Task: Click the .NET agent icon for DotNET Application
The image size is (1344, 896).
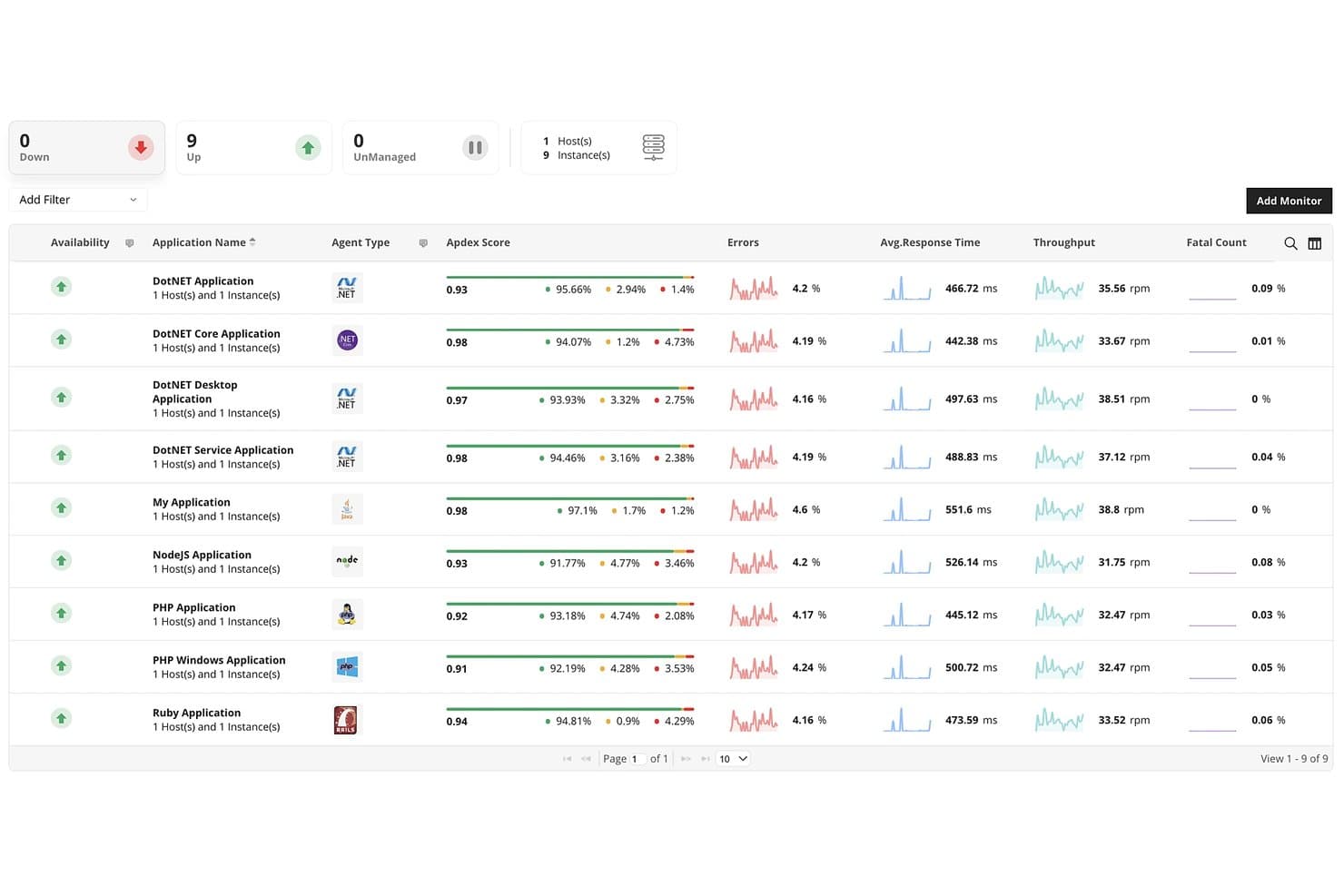Action: tap(347, 288)
